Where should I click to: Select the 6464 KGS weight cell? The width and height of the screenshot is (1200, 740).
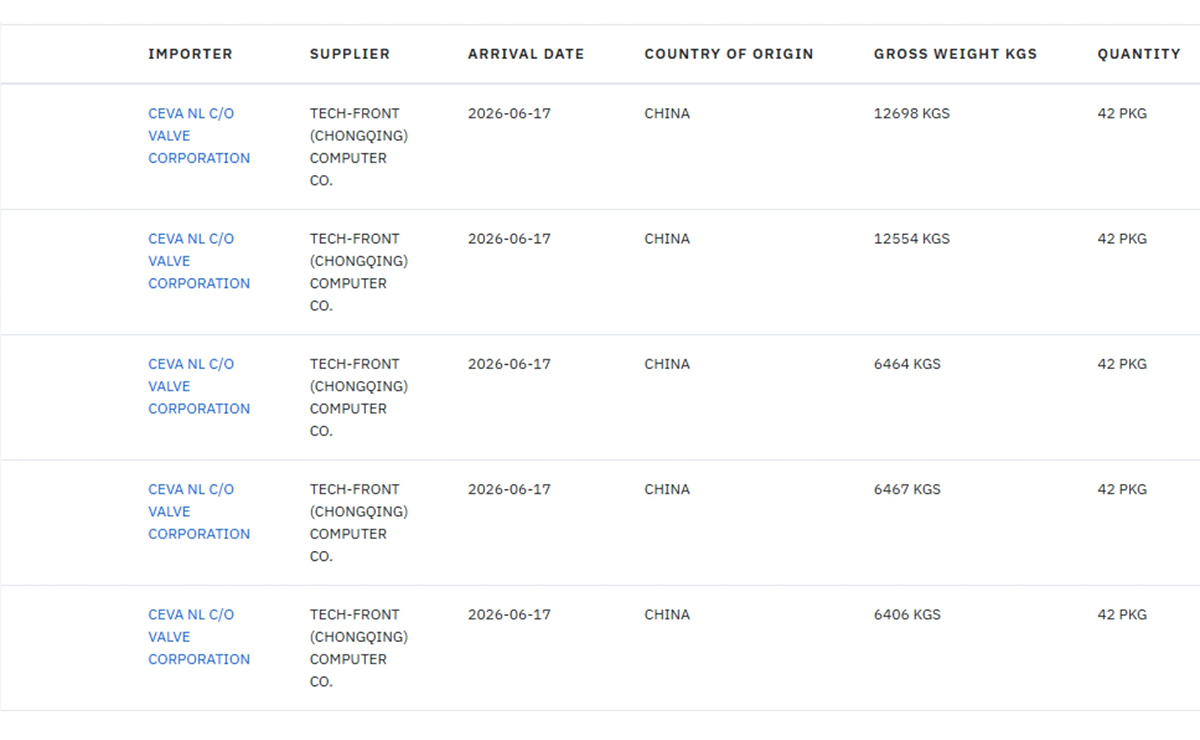[907, 364]
